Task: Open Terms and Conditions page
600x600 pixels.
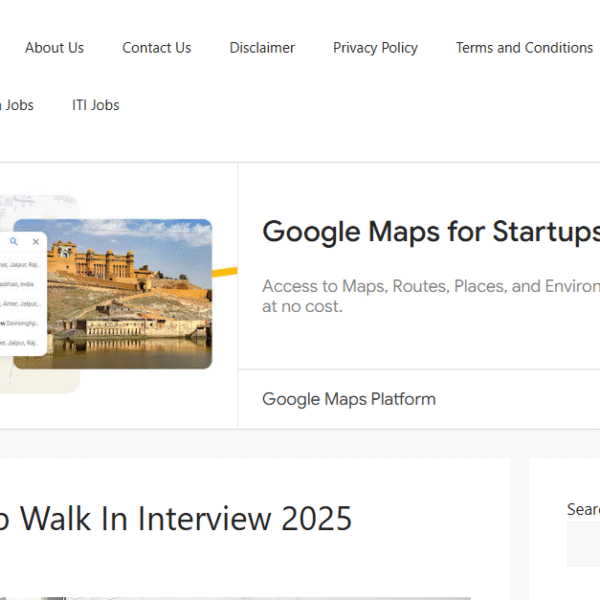Action: coord(524,48)
